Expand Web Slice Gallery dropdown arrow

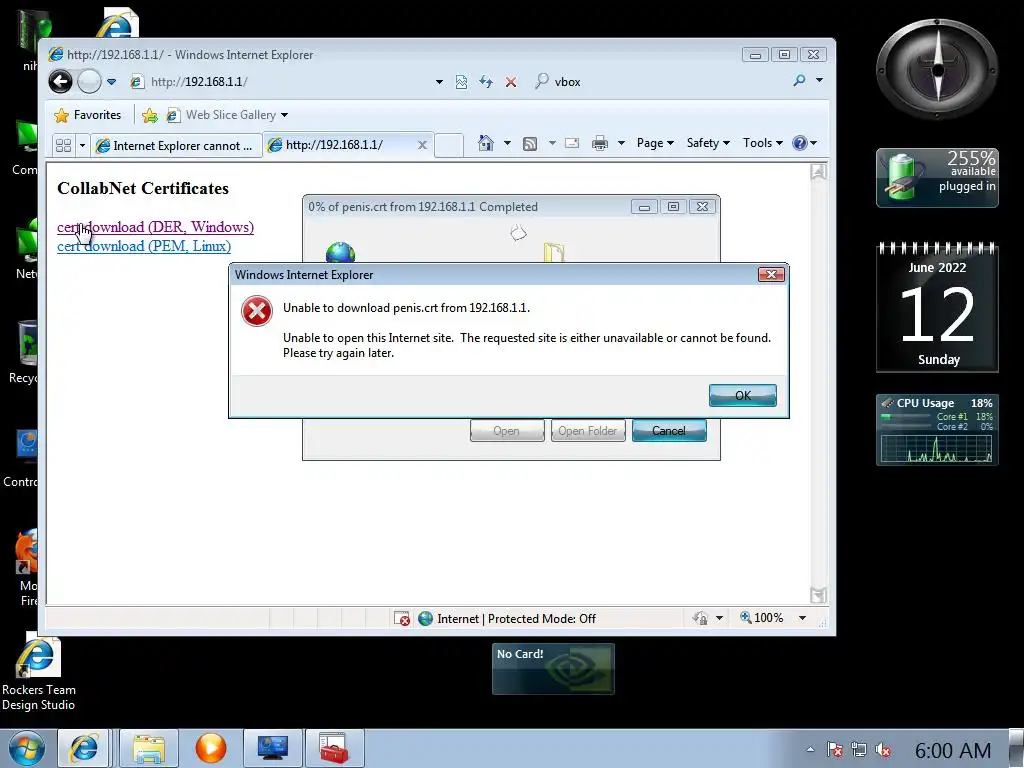[284, 116]
